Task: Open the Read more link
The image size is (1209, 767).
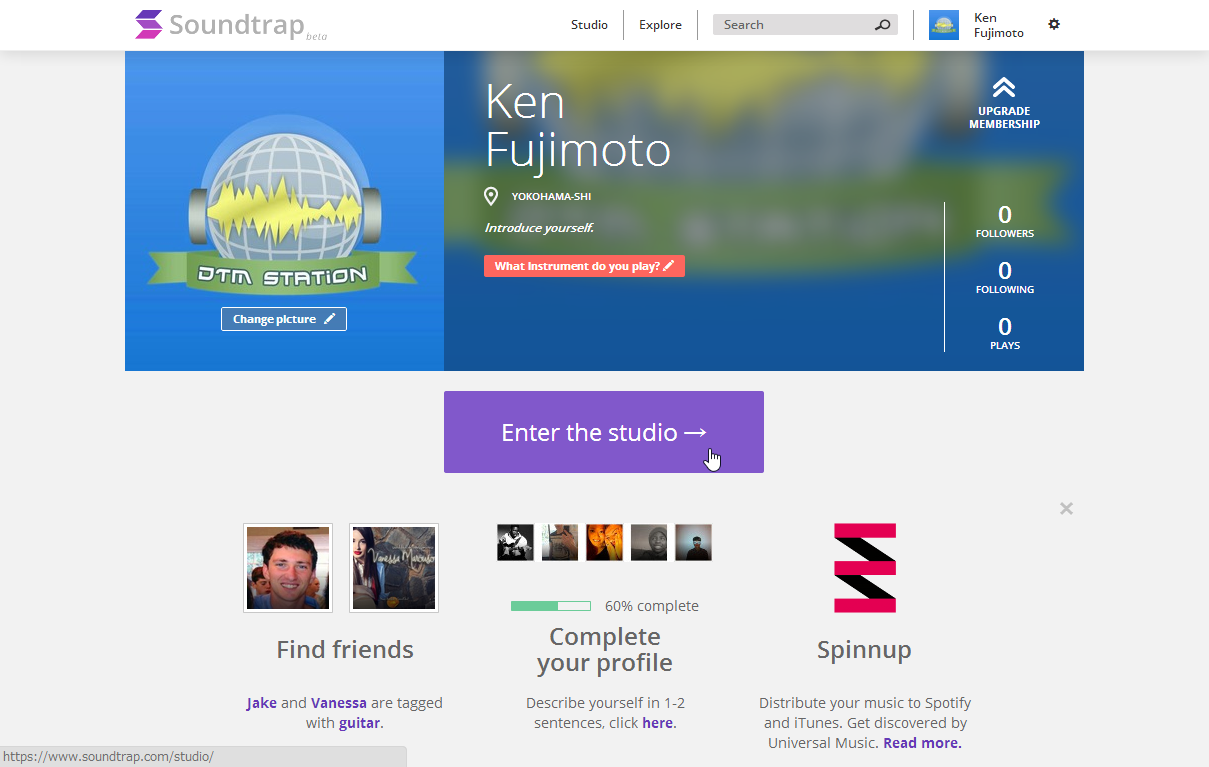Action: pos(922,743)
